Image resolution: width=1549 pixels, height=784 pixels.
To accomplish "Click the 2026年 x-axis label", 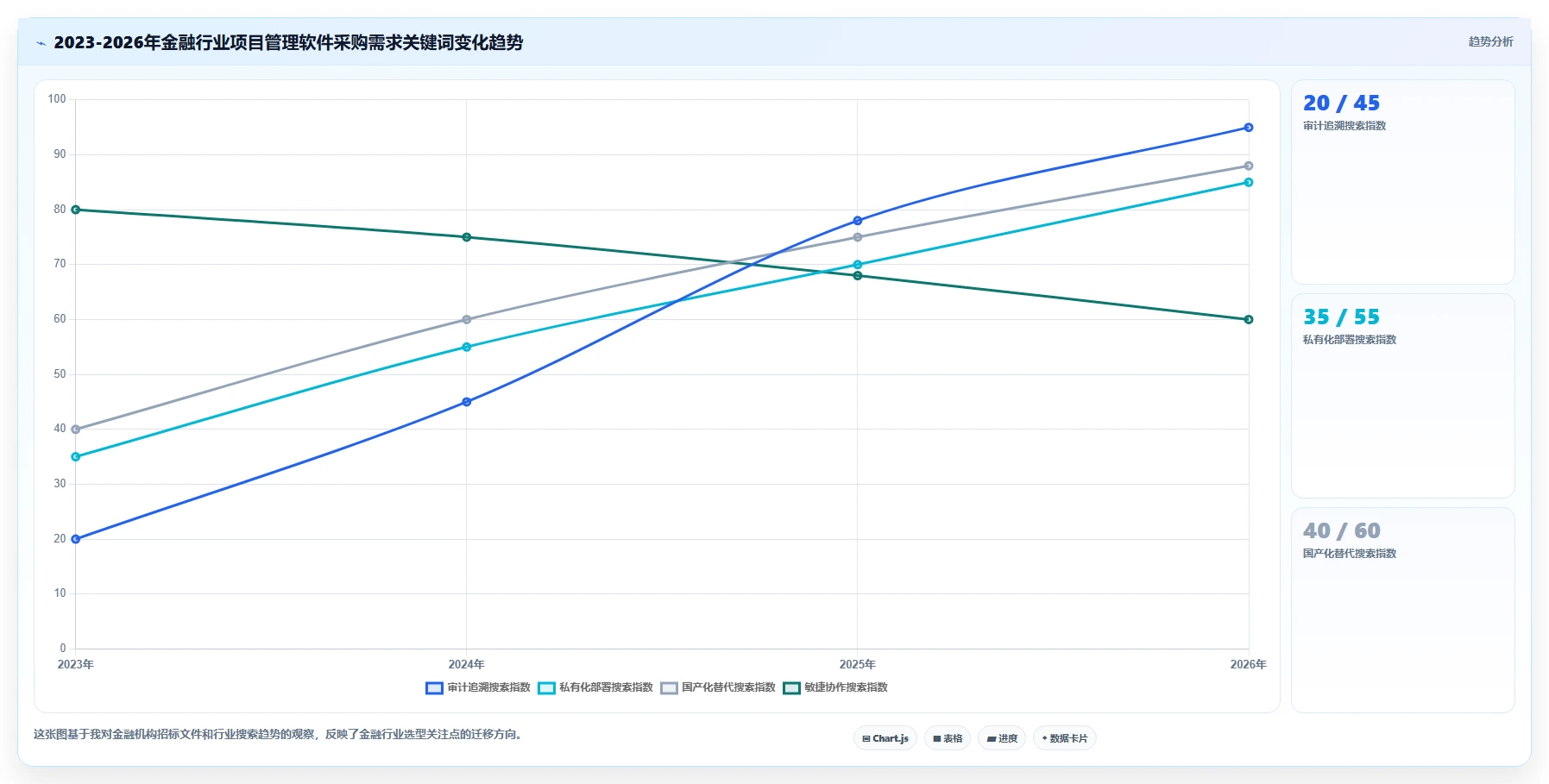I will coord(1249,664).
